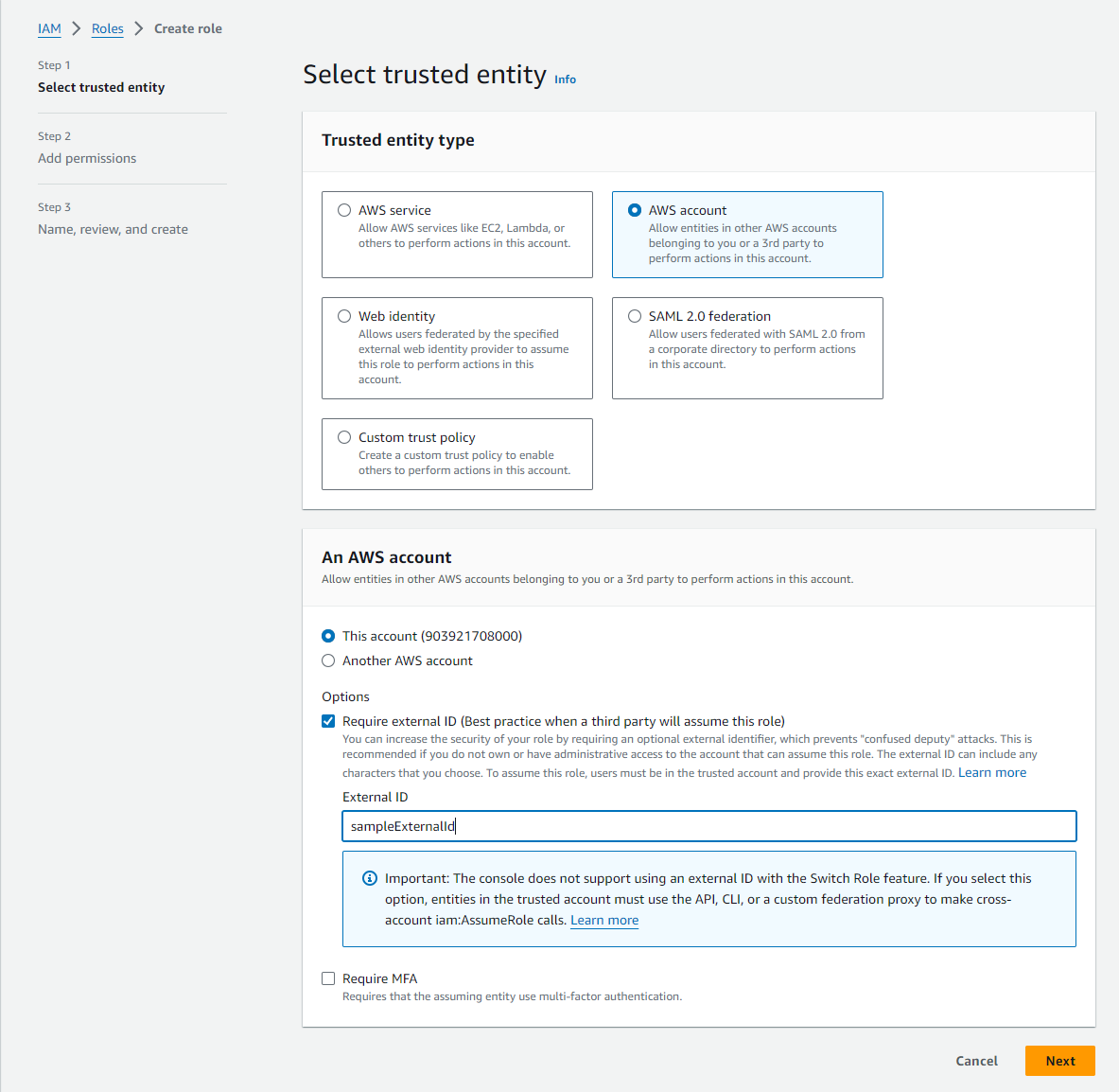Open the IAM breadcrumb link
This screenshot has width=1119, height=1092.
[x=49, y=28]
